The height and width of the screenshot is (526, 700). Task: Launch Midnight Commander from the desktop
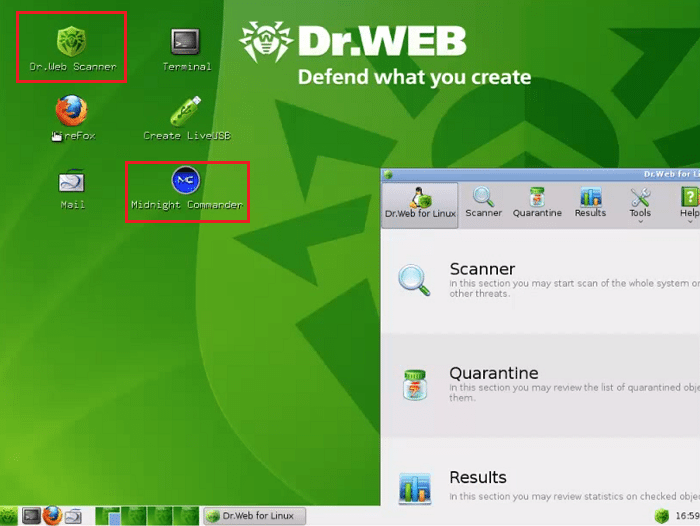(187, 188)
